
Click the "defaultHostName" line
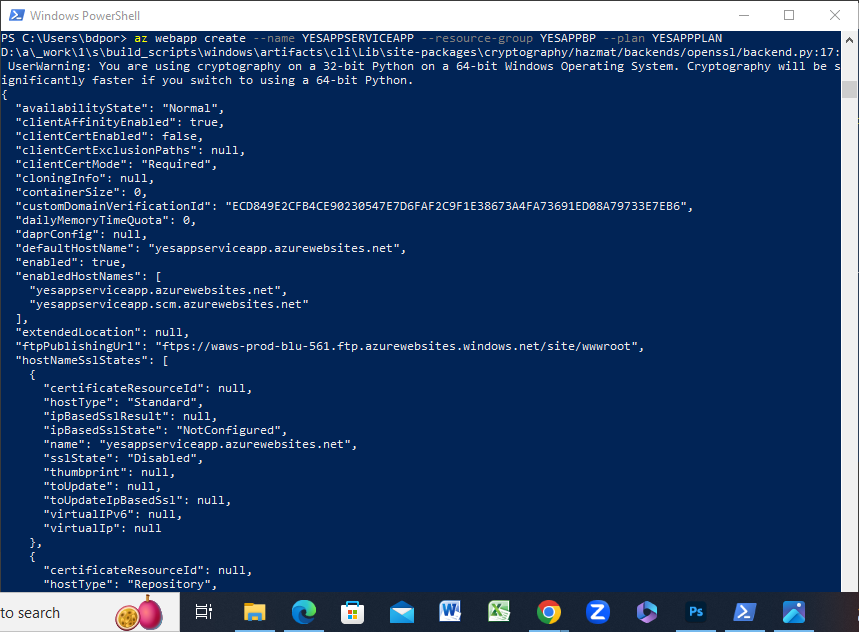click(211, 249)
